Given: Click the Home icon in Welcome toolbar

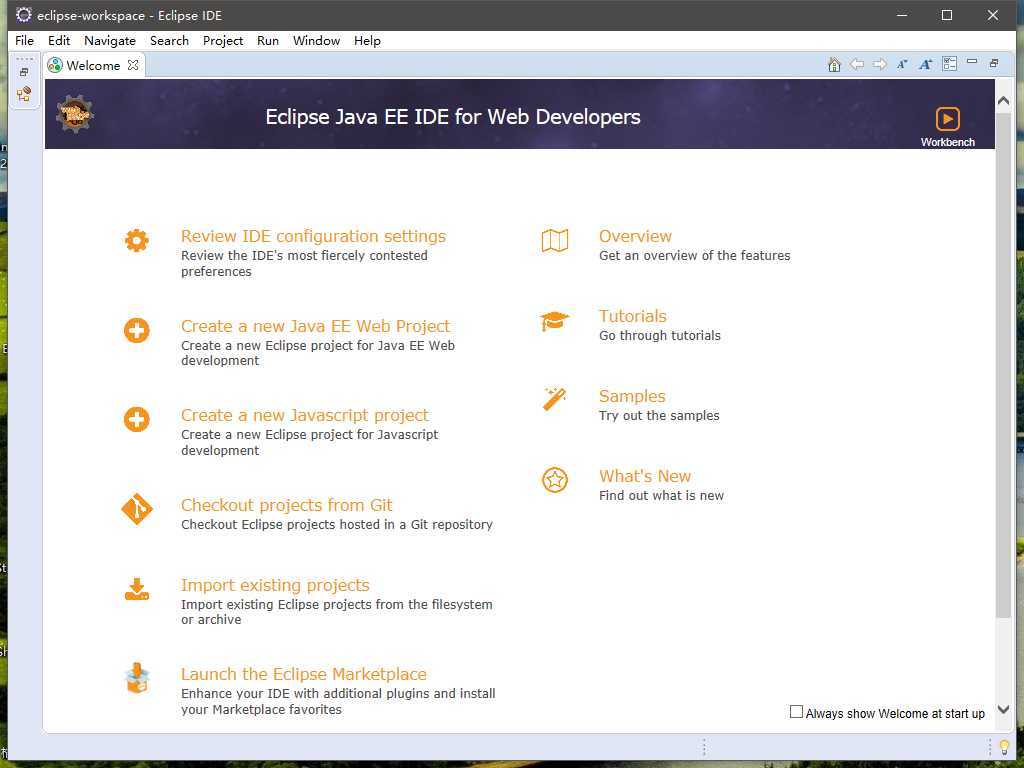Looking at the screenshot, I should [x=834, y=64].
